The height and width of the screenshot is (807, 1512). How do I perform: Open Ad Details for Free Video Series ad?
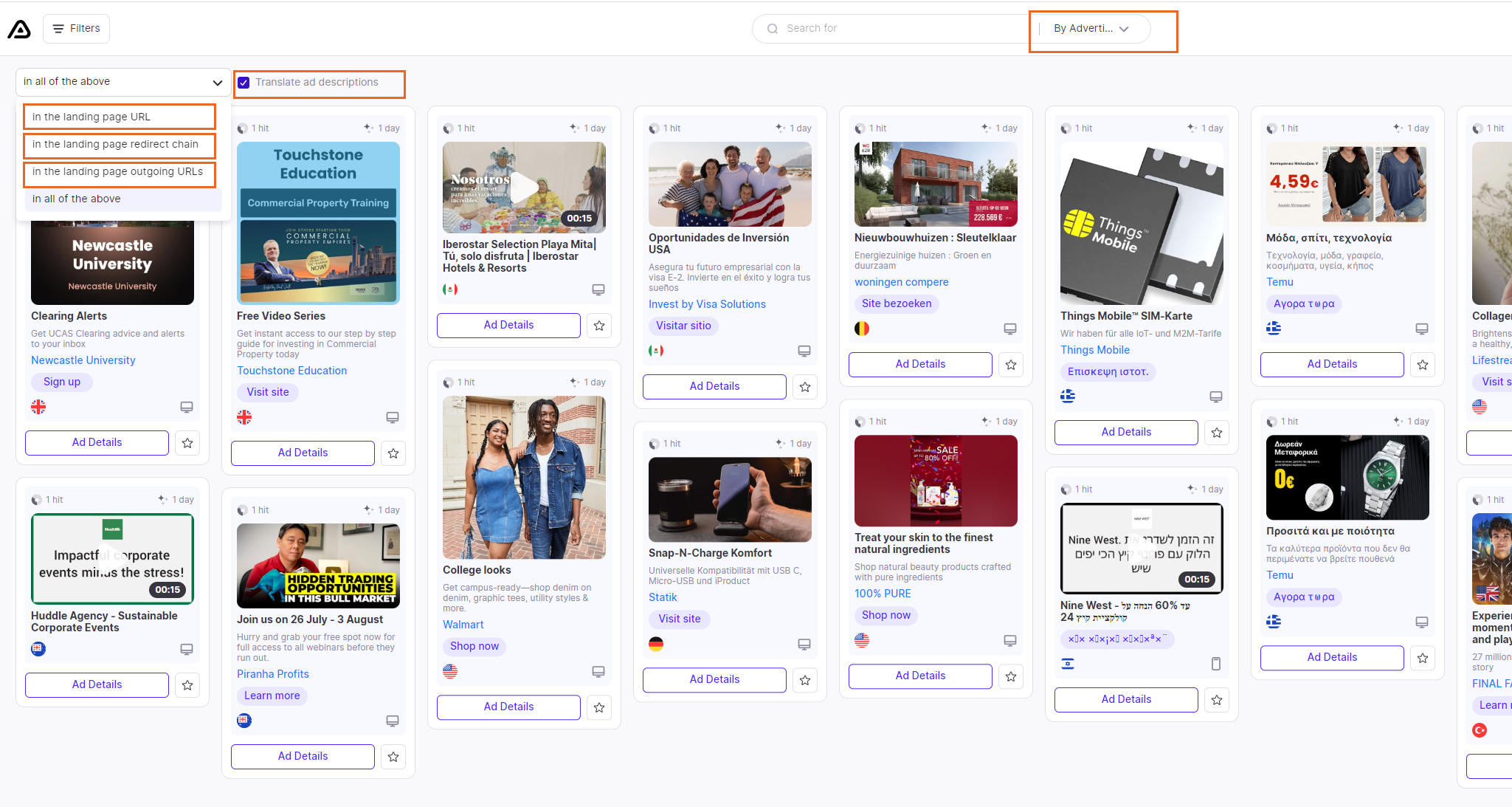pyautogui.click(x=303, y=453)
